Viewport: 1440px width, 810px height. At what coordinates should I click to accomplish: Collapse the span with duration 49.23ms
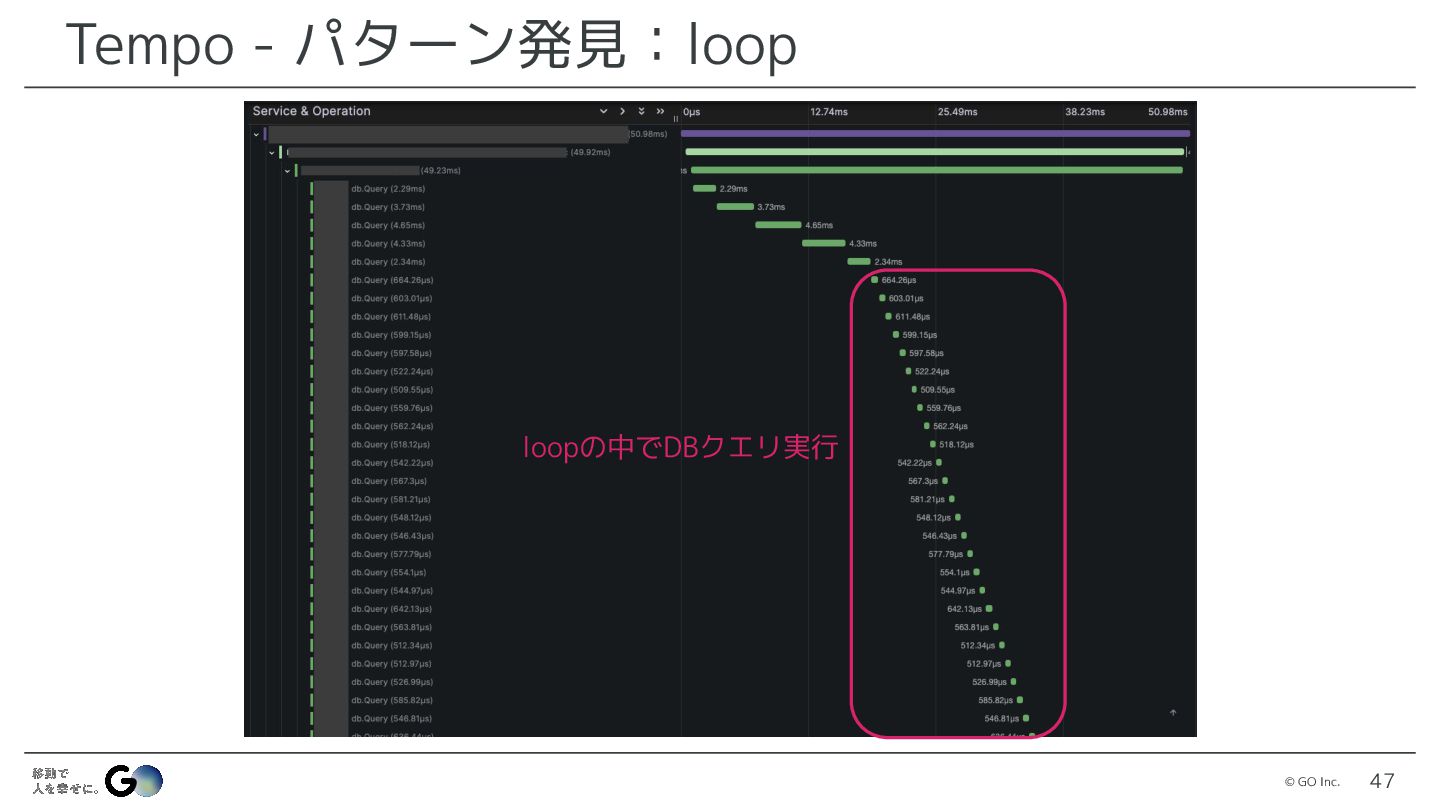click(287, 171)
